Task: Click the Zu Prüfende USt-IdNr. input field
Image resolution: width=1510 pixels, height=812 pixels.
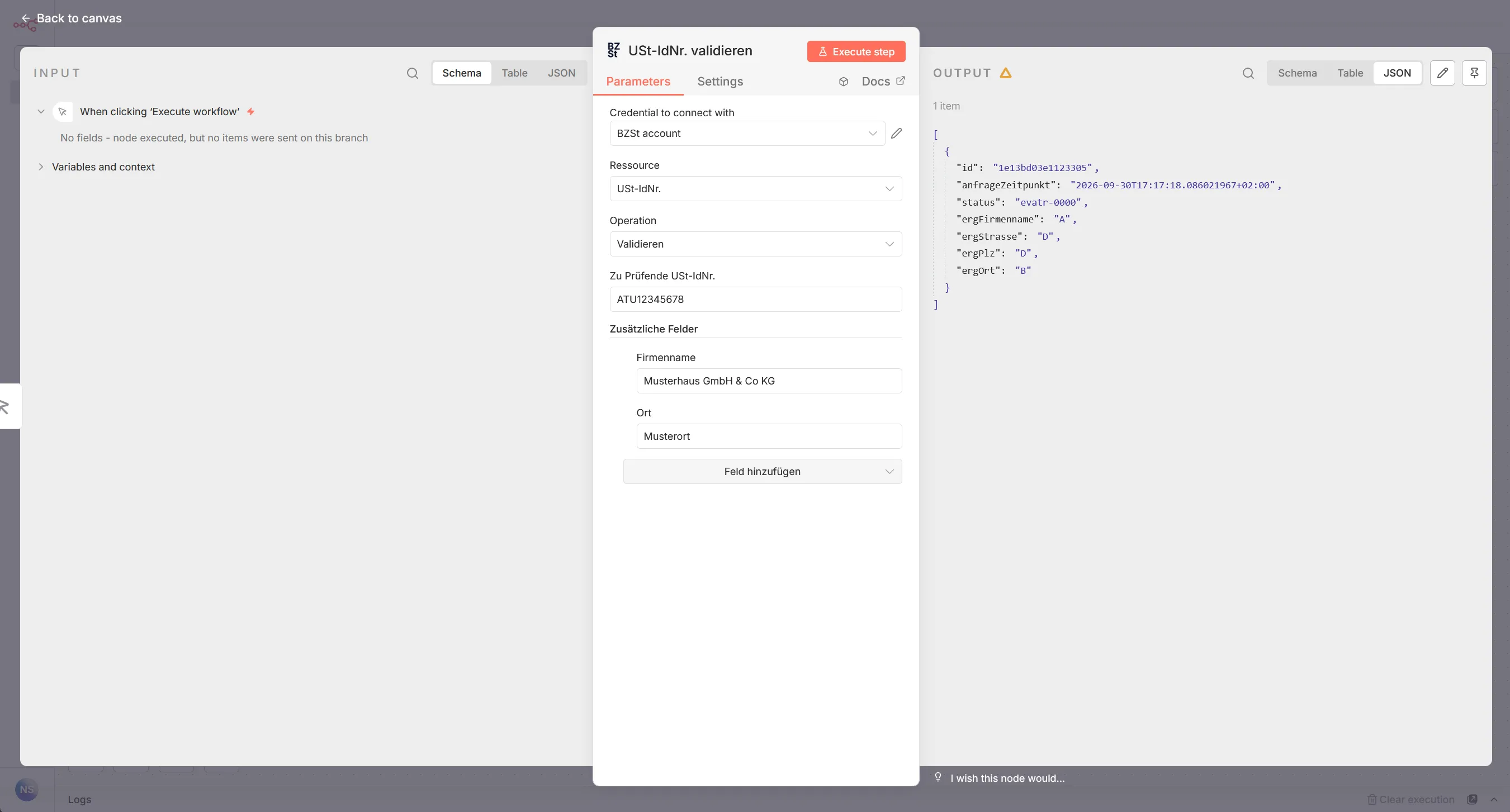Action: coord(756,300)
